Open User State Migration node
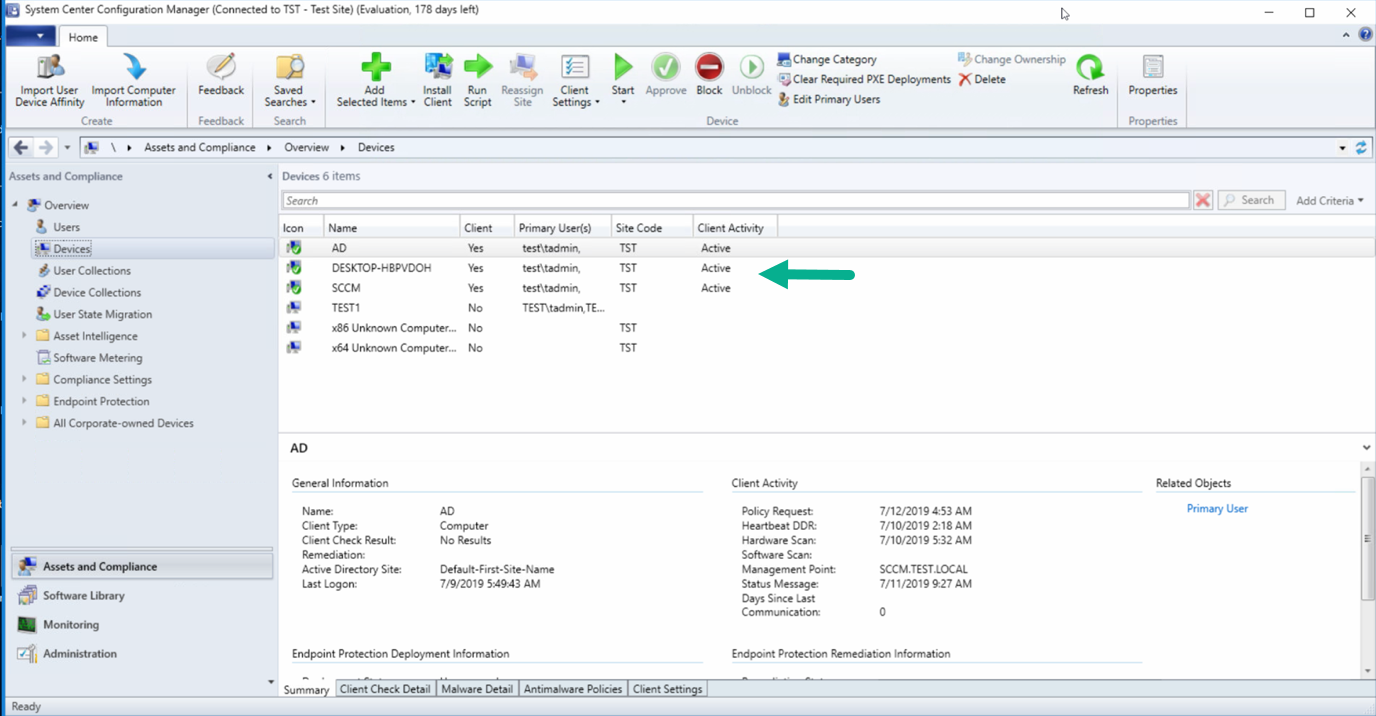Screen dimensions: 1376x716 click(x=102, y=314)
